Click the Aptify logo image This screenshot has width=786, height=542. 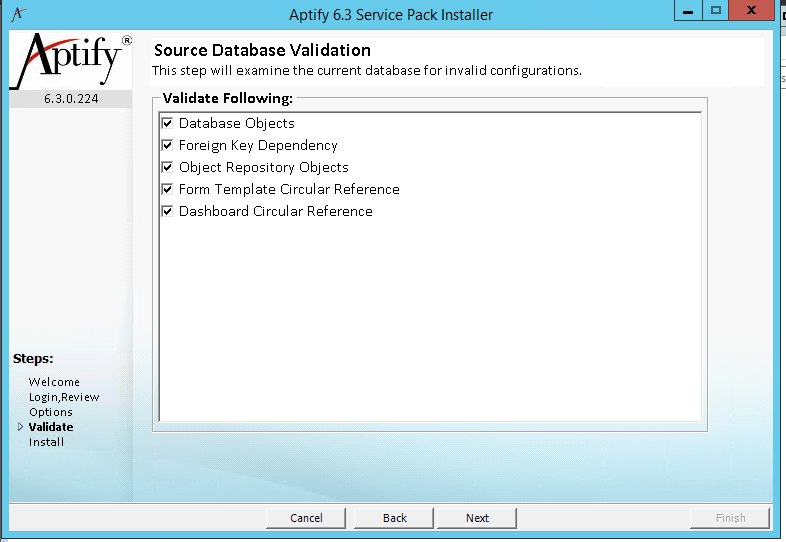coord(71,61)
